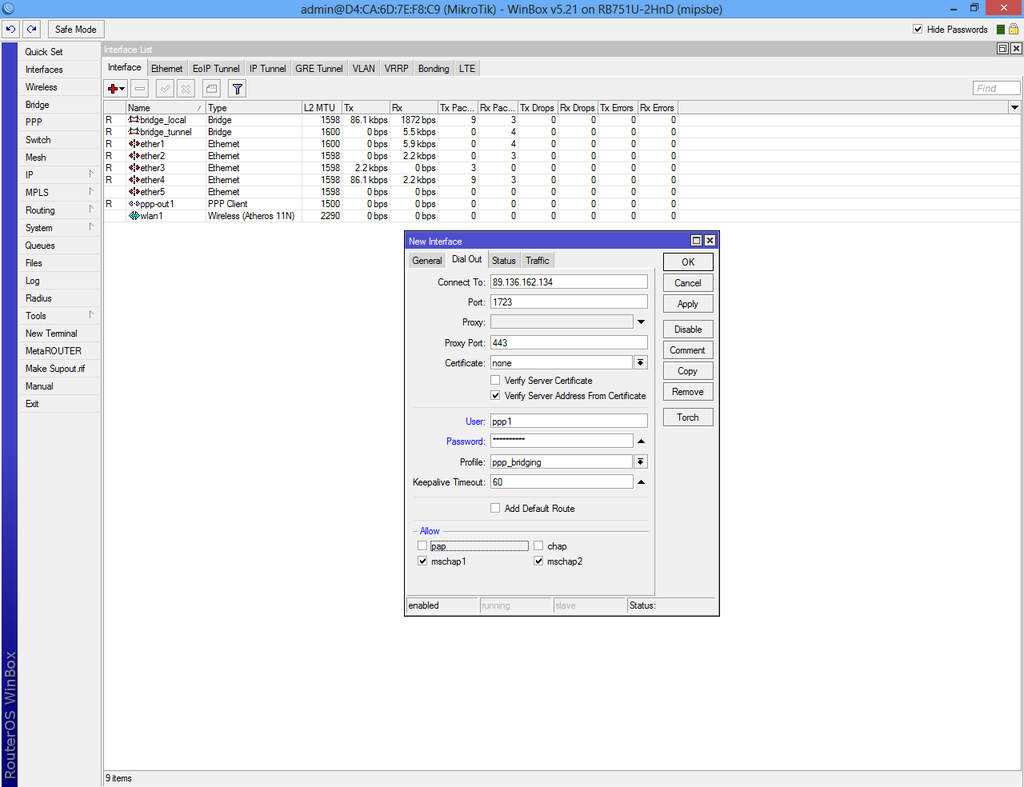The height and width of the screenshot is (787, 1024).
Task: Apply the new interface settings
Action: click(x=687, y=303)
